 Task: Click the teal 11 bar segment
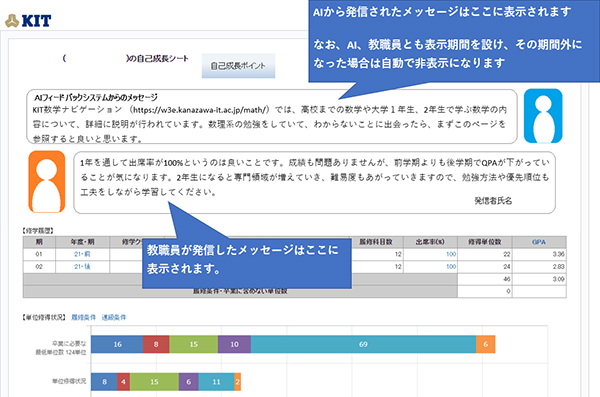(216, 382)
